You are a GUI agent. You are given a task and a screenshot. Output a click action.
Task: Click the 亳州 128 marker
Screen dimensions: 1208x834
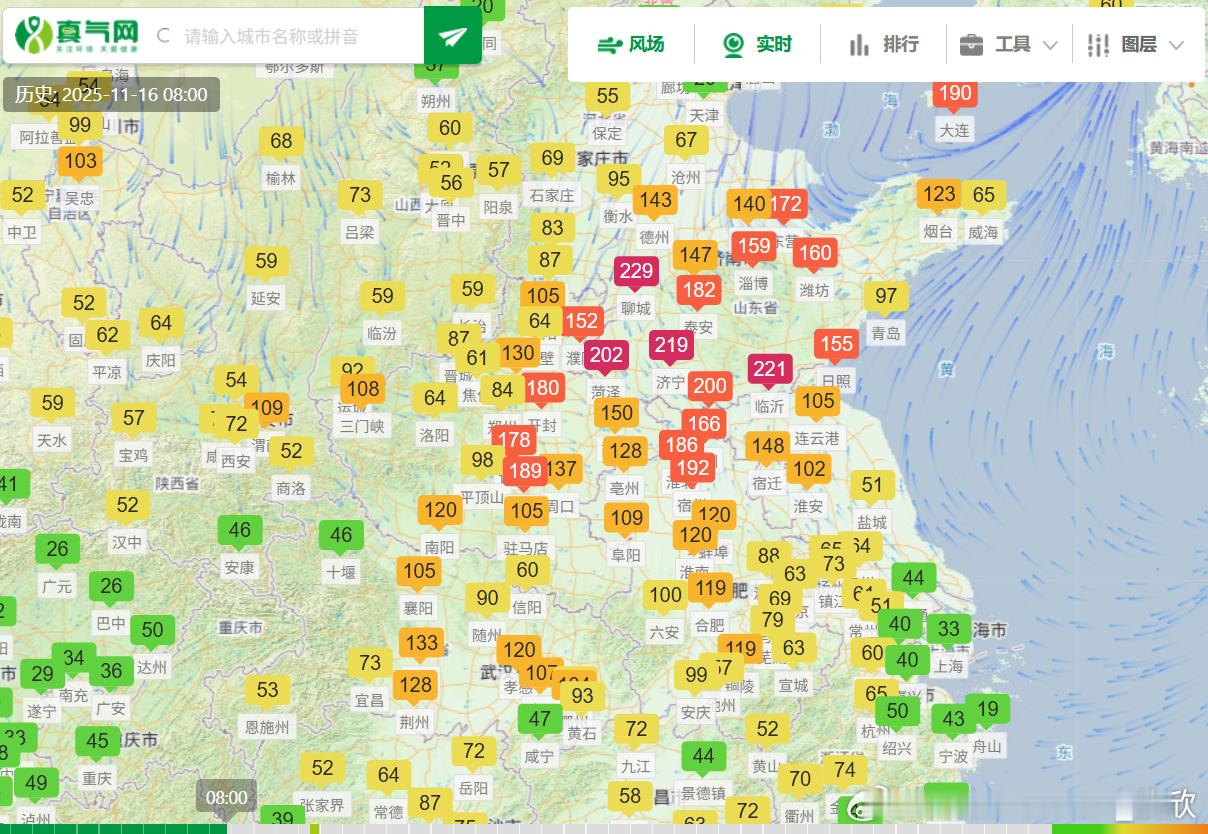625,453
